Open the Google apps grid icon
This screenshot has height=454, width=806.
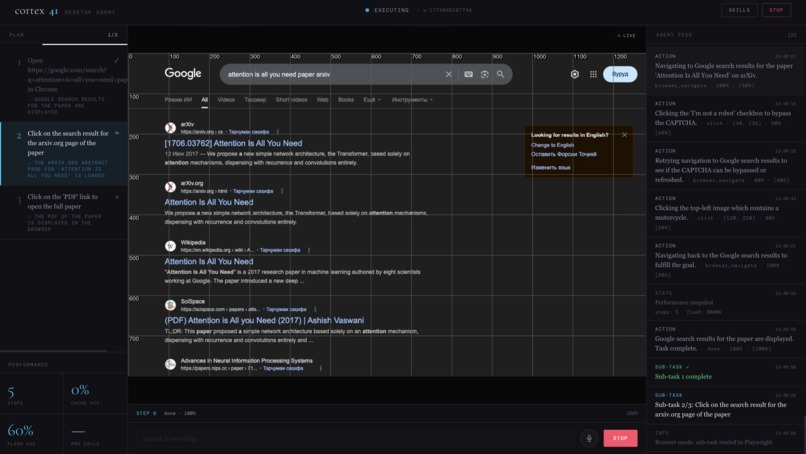pos(593,74)
